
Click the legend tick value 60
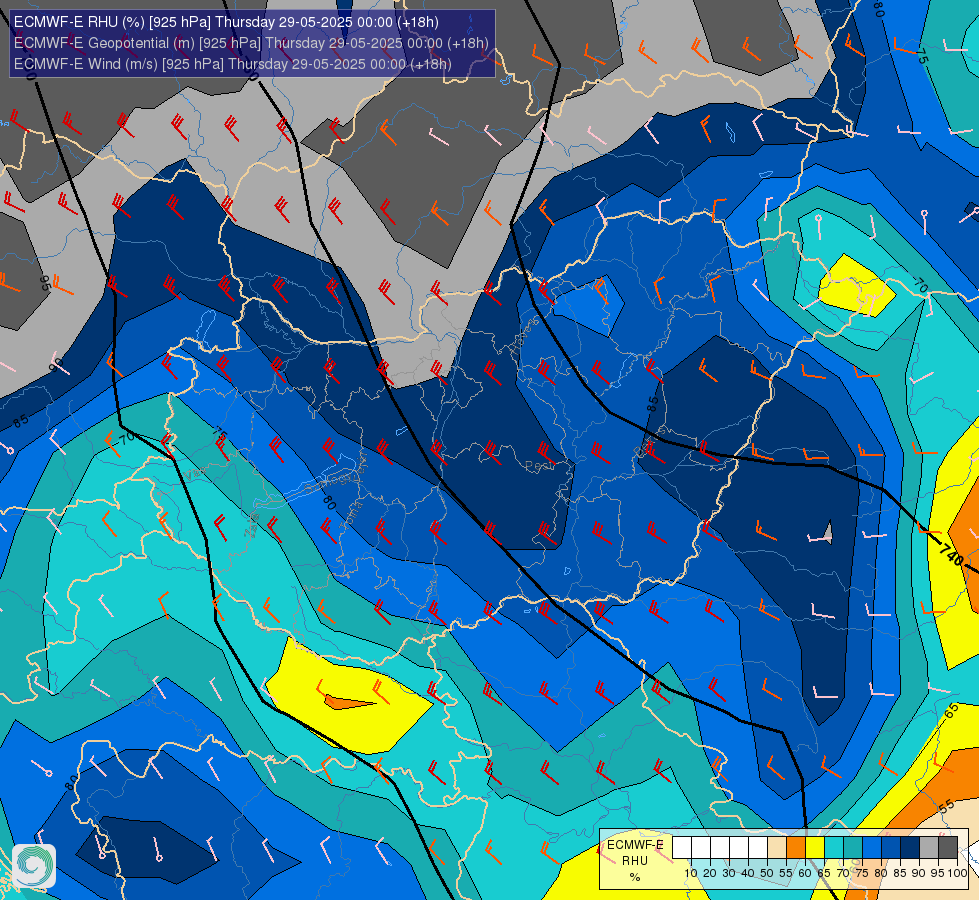805,873
